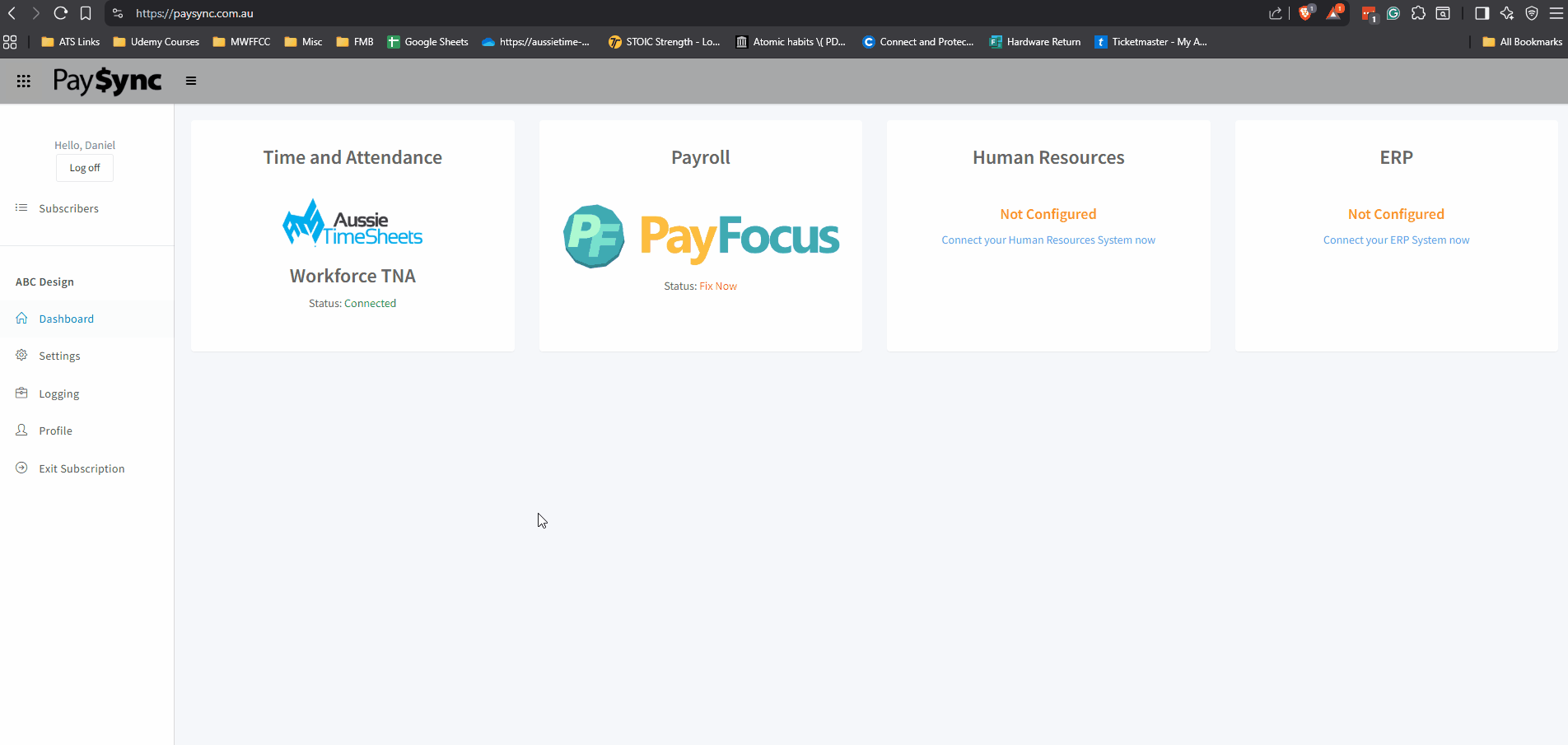Open Brave Rewards triangle icon
This screenshot has width=1568, height=745.
(1334, 12)
